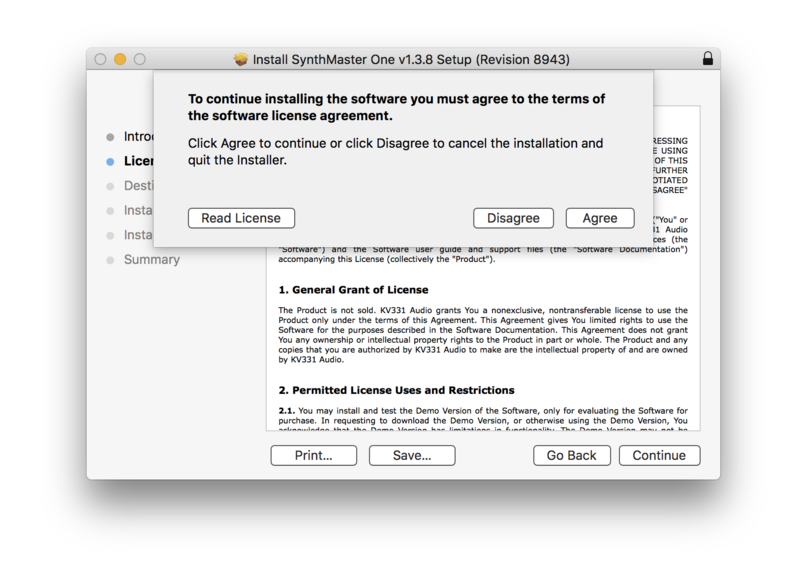This screenshot has height=580, width=800.
Task: Click the bold 'To continue installing the software' message
Action: click(396, 107)
